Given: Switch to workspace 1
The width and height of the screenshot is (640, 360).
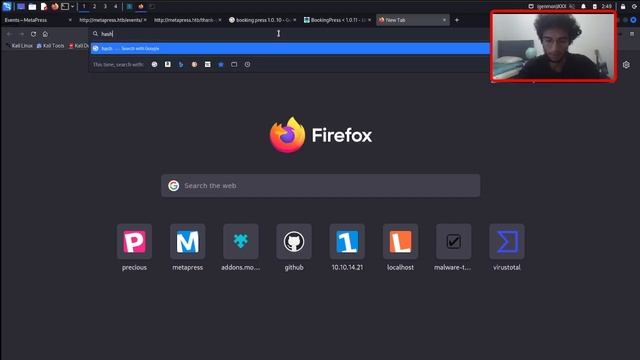Looking at the screenshot, I should coord(84,7).
